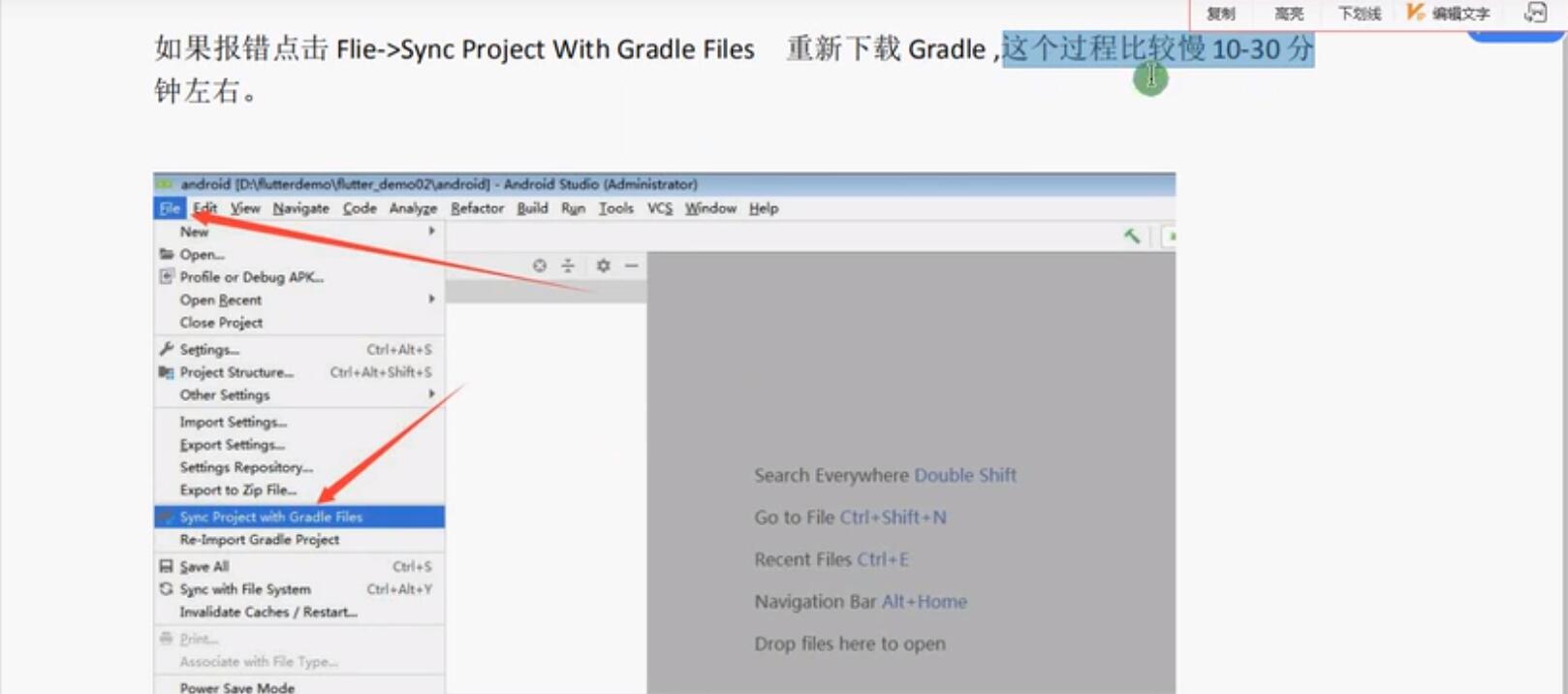The height and width of the screenshot is (694, 1568).
Task: Open the File menu in Android Studio
Action: (170, 208)
